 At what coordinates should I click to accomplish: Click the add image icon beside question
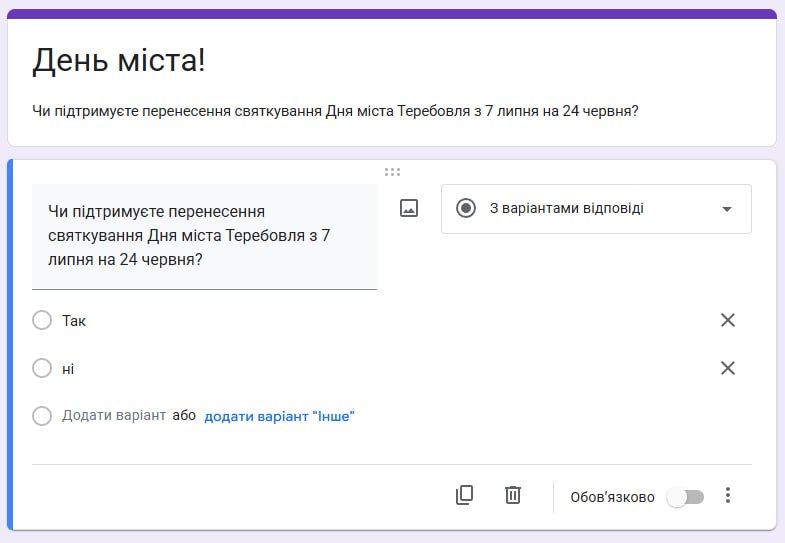tap(408, 208)
